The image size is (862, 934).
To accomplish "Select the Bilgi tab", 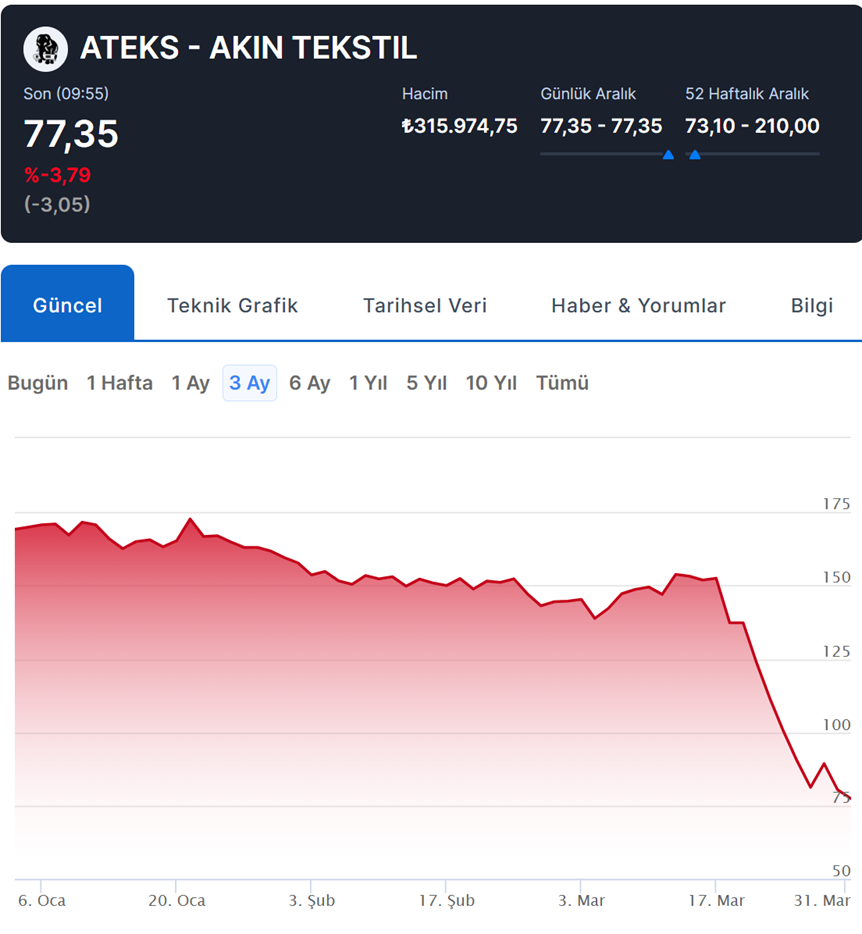I will coord(811,305).
